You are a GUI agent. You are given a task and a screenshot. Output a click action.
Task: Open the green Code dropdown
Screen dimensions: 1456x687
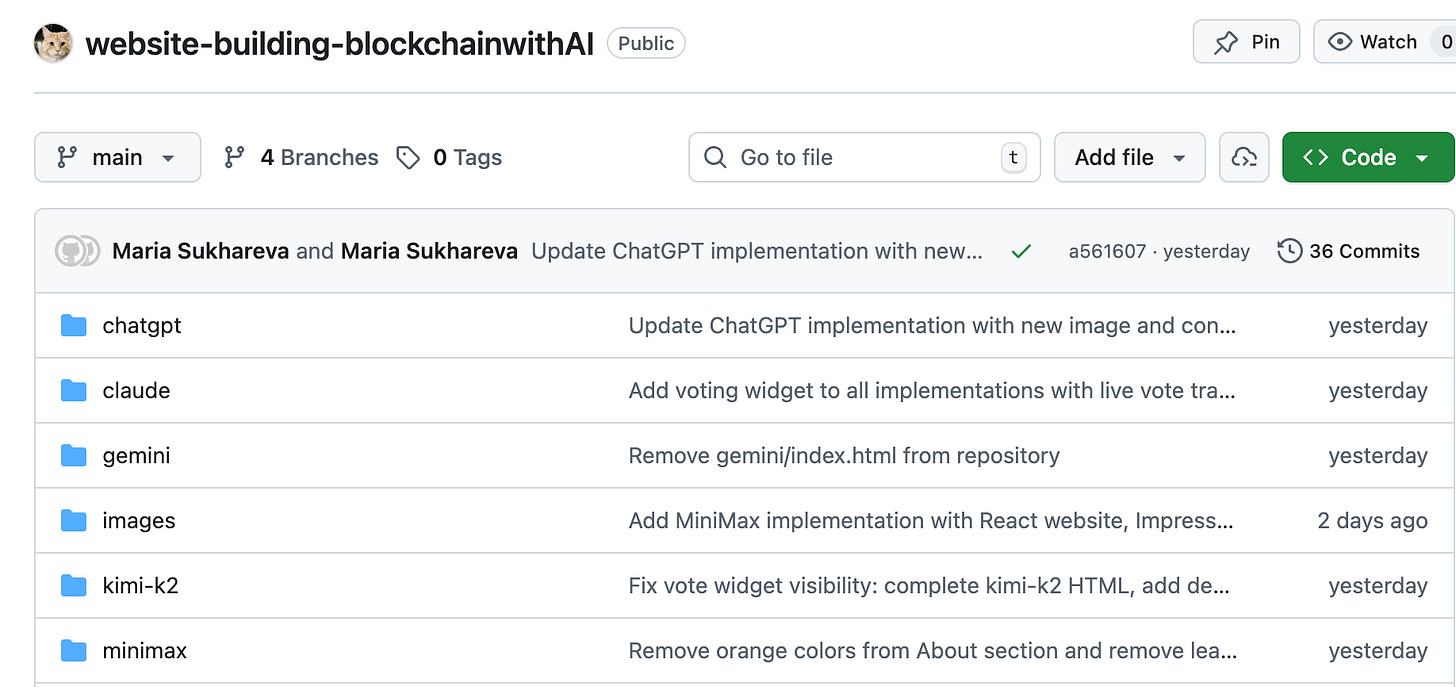pyautogui.click(x=1367, y=158)
